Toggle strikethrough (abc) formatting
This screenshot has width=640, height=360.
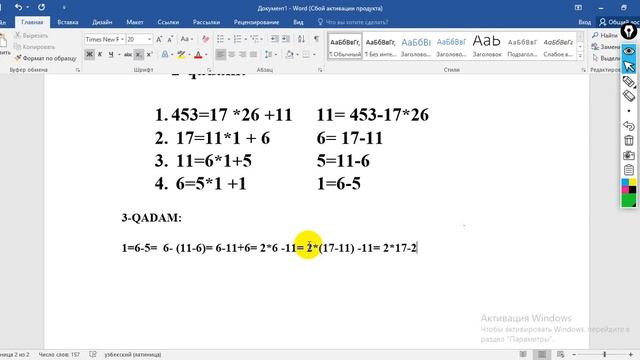[128, 54]
